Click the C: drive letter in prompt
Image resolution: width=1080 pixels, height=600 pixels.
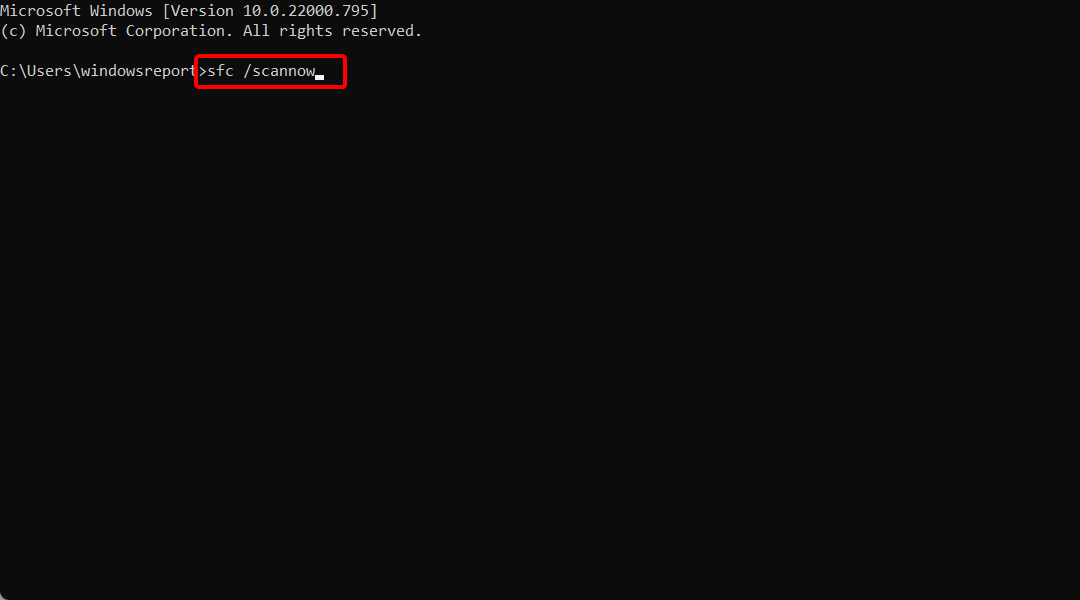(x=8, y=71)
